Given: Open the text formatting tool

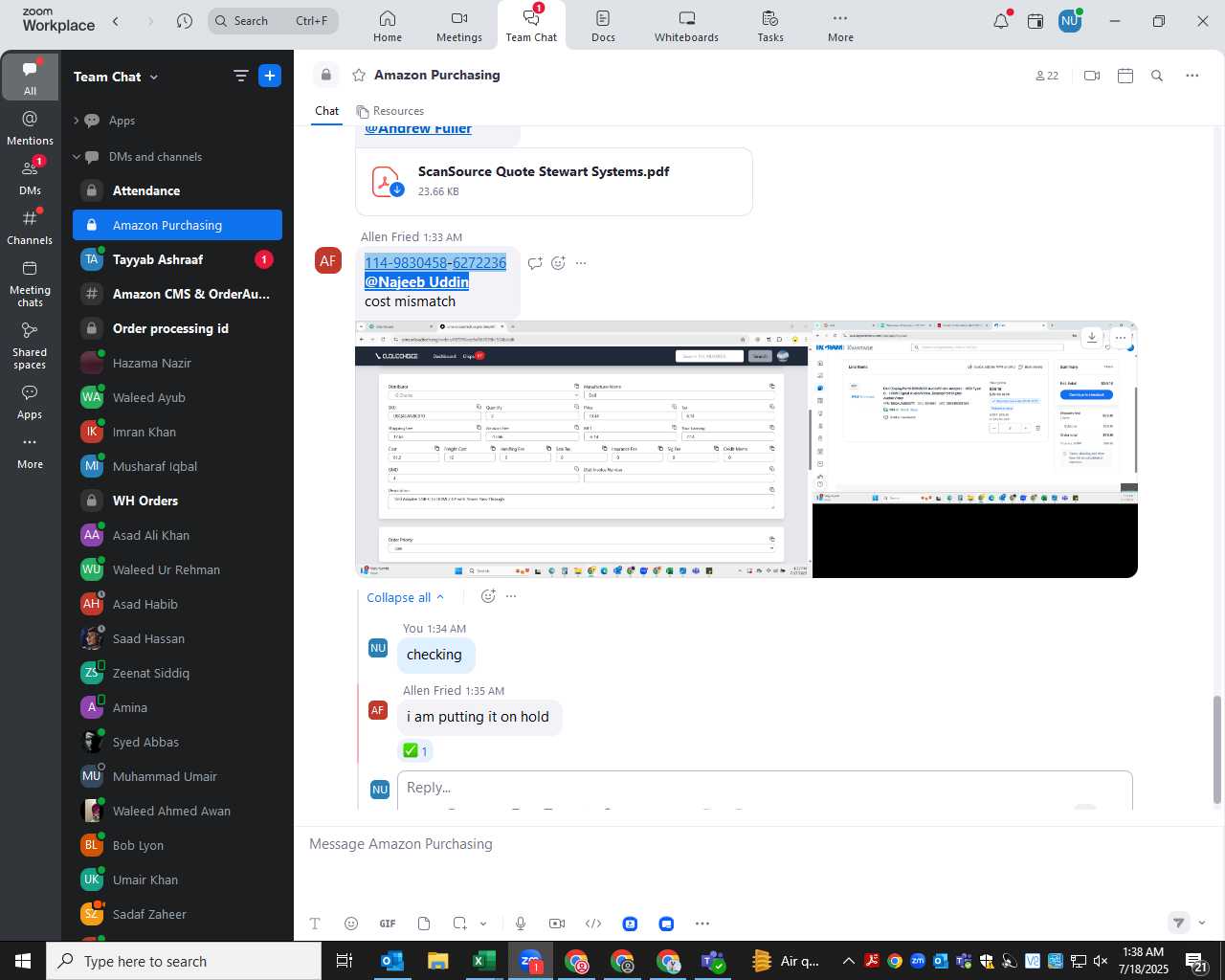Looking at the screenshot, I should click(315, 924).
